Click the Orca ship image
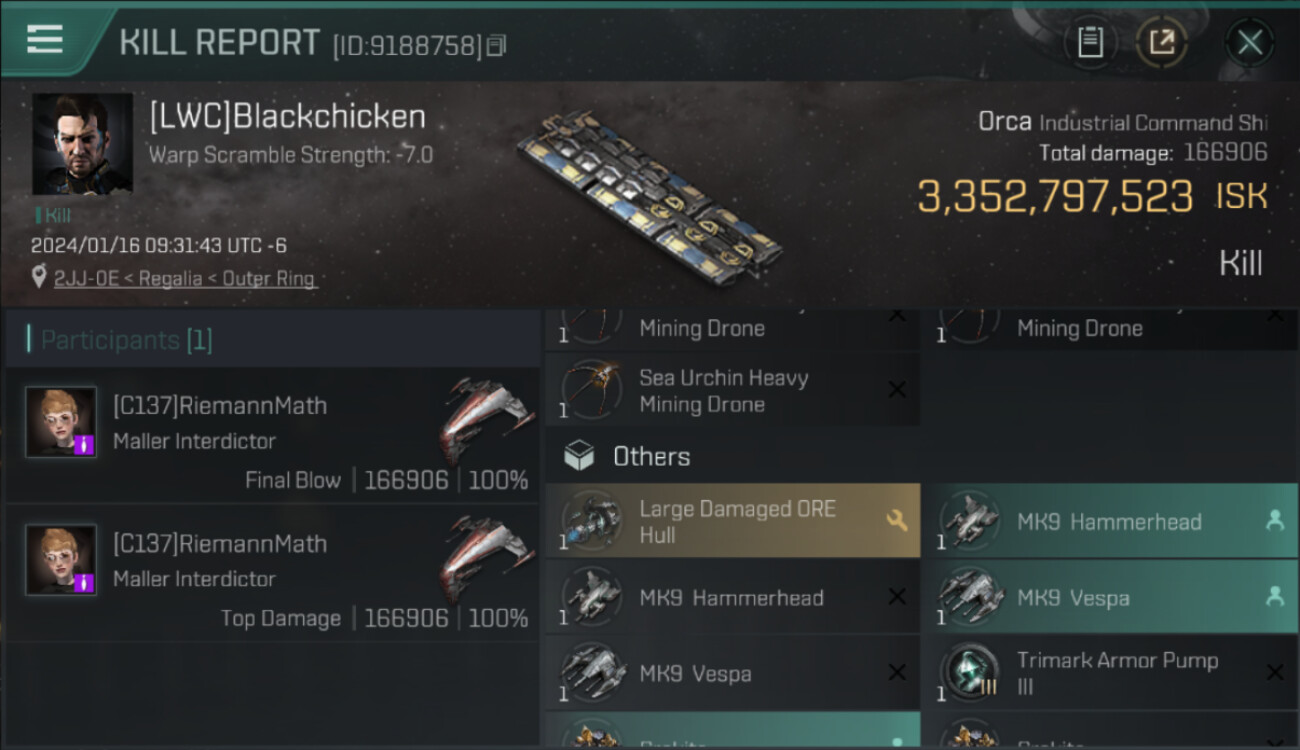Image resolution: width=1300 pixels, height=750 pixels. click(650, 196)
